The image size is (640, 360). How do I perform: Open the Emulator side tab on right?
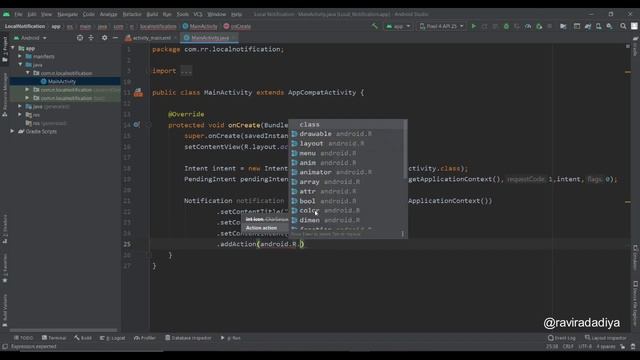(x=635, y=257)
